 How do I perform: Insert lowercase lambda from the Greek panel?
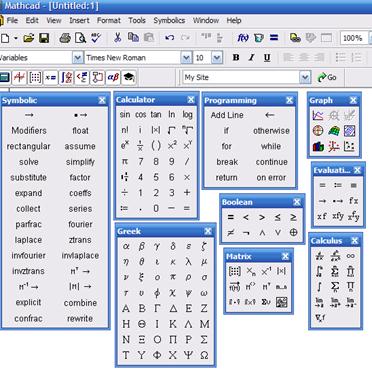tap(188, 262)
